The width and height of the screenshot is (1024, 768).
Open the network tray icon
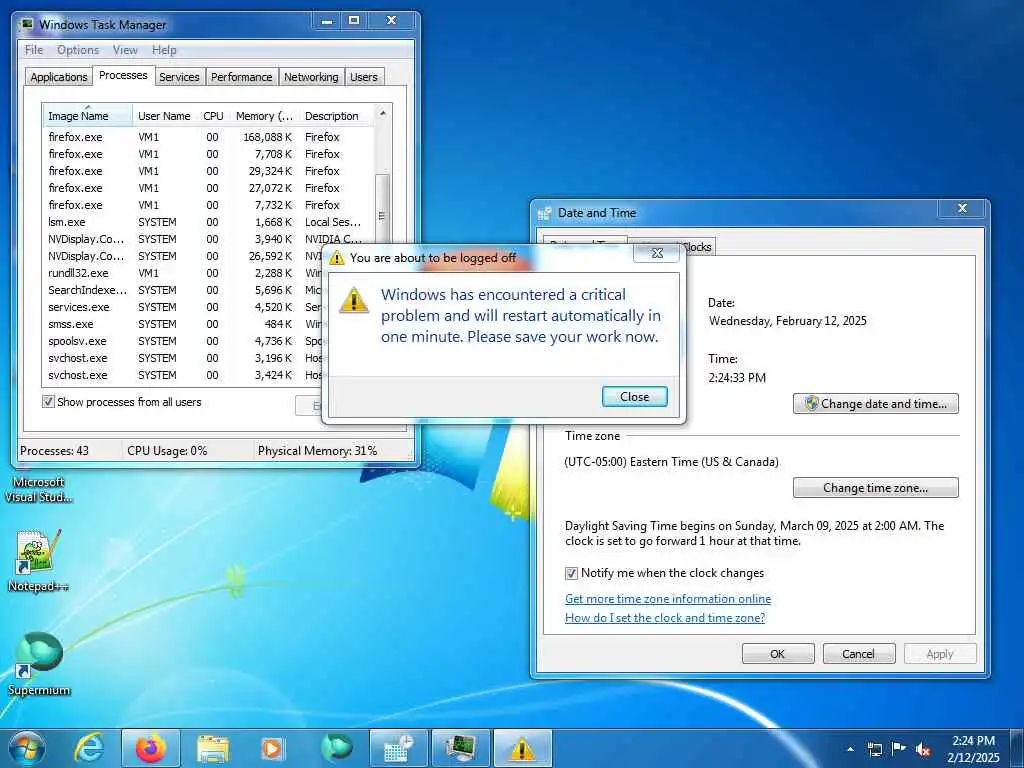874,749
